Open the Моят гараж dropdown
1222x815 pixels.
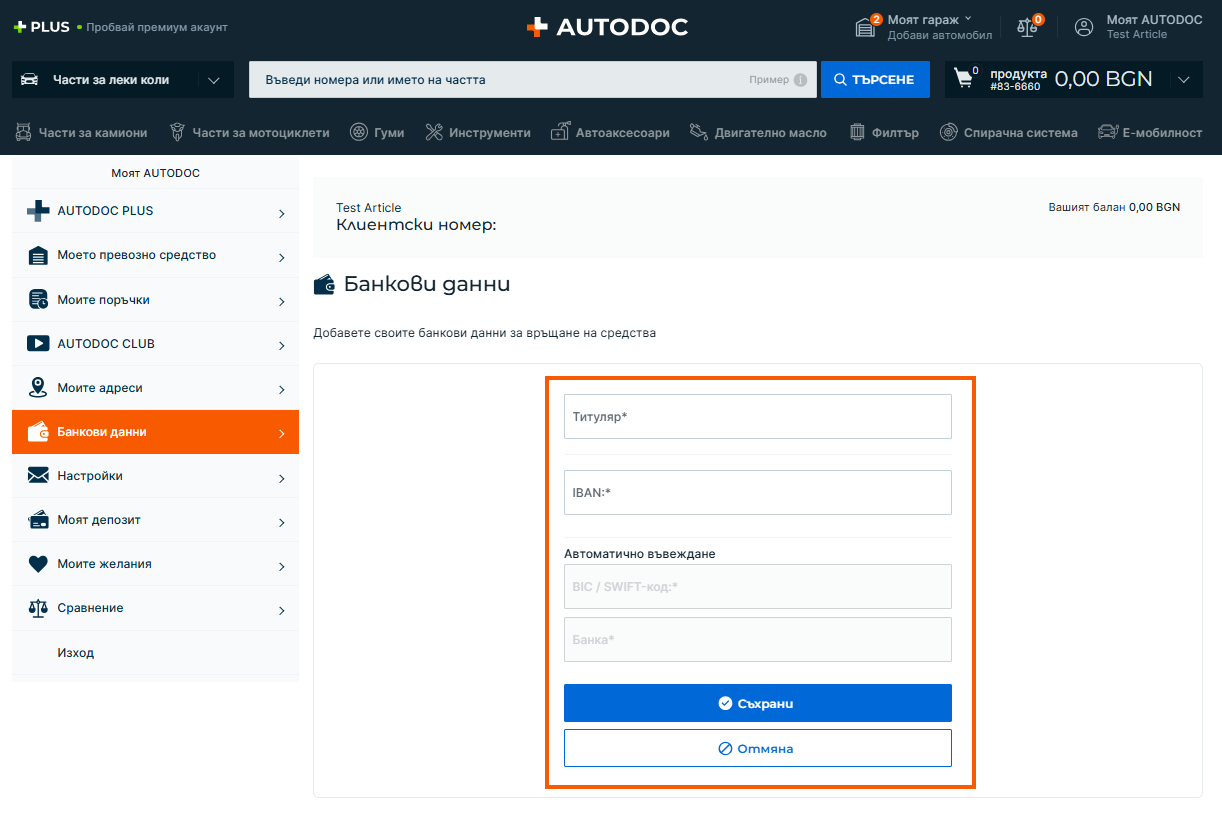pos(929,20)
